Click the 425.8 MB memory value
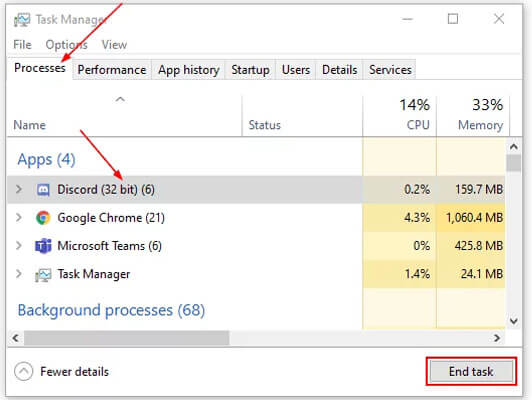532x400 pixels. coord(479,246)
